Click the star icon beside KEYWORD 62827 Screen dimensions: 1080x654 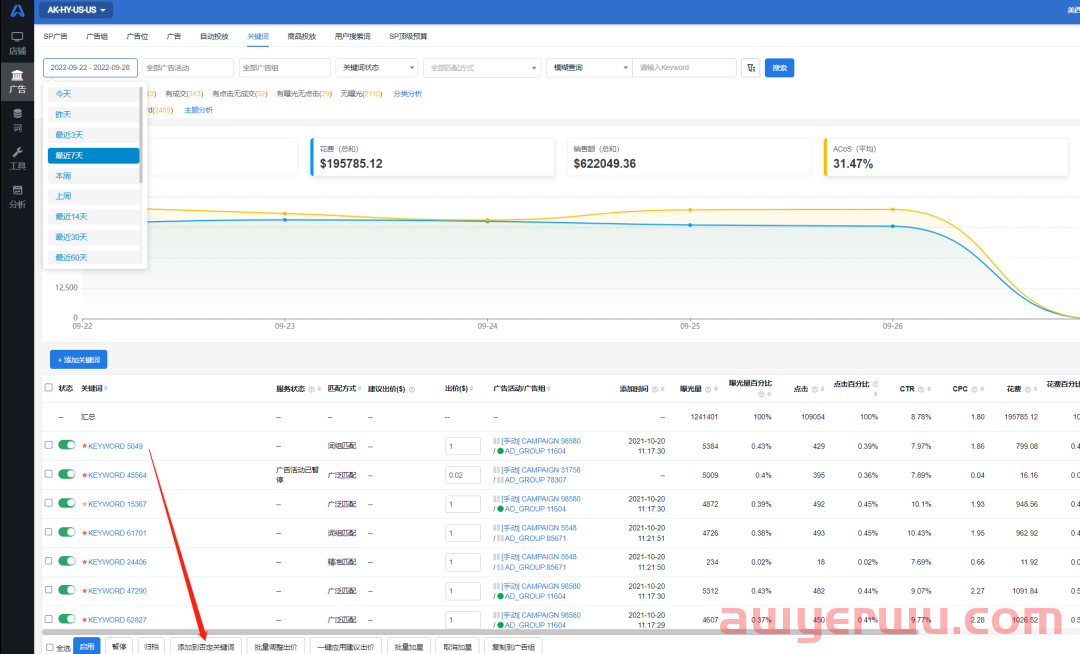tap(85, 620)
